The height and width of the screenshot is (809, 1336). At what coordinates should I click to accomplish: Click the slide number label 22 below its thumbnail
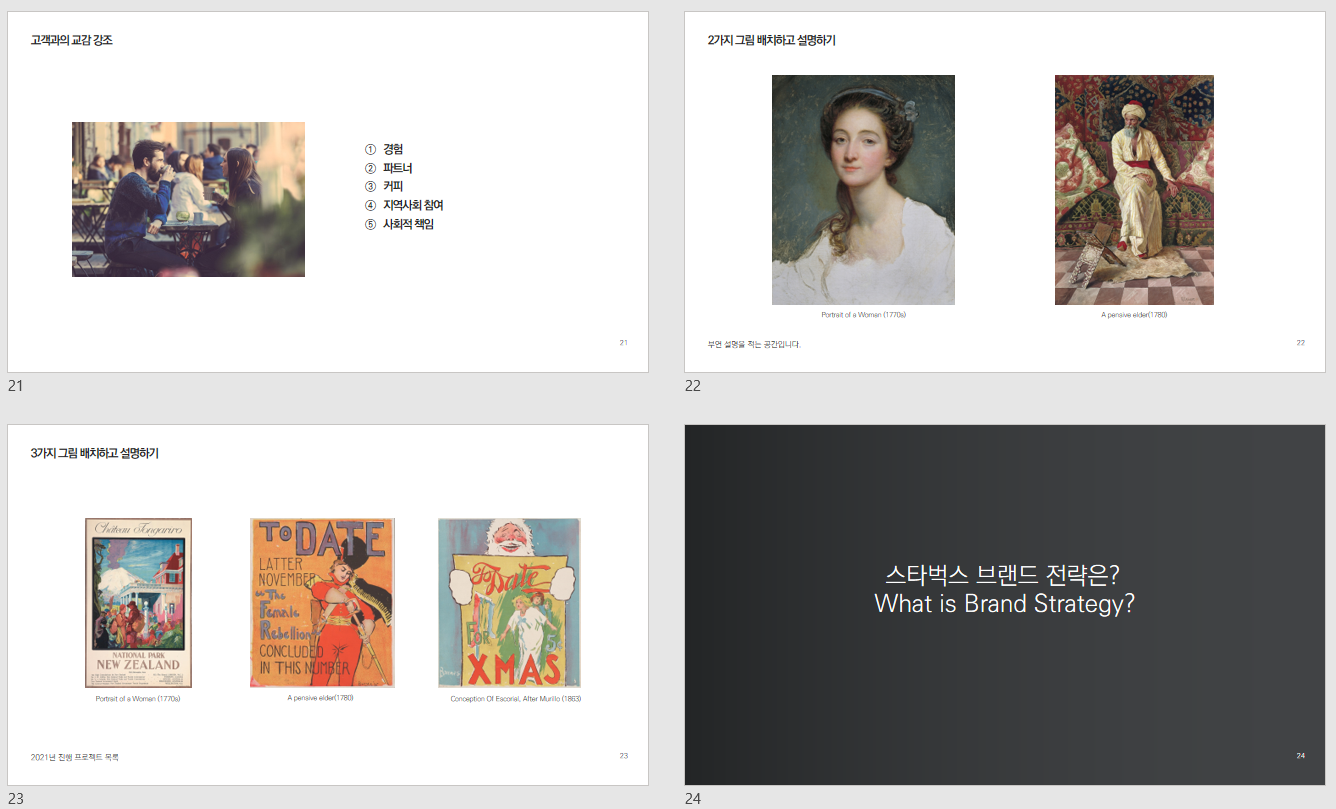pos(693,386)
